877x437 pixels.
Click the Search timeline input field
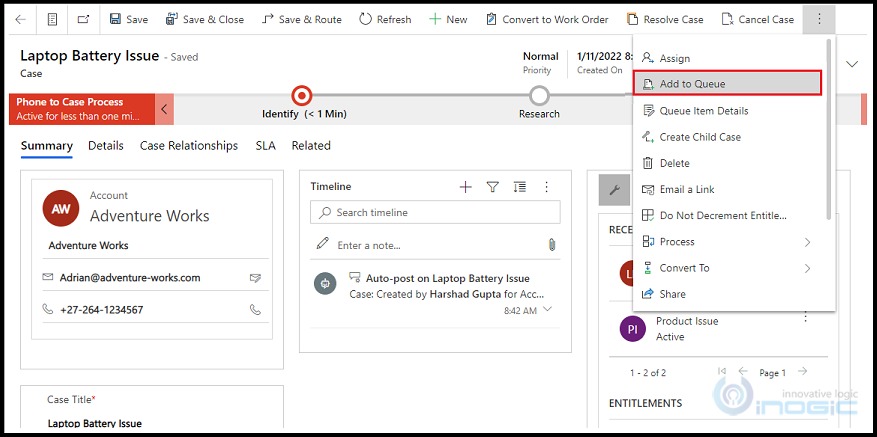(x=435, y=213)
